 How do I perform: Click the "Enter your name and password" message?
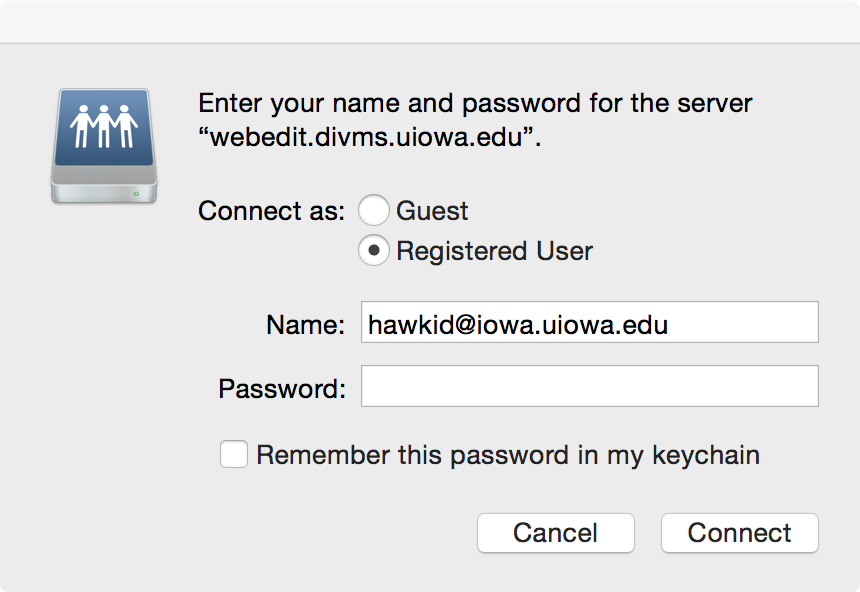(475, 103)
